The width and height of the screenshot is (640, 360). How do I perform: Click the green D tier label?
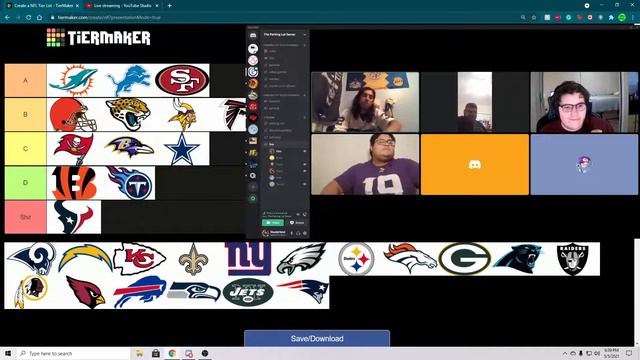pos(25,183)
